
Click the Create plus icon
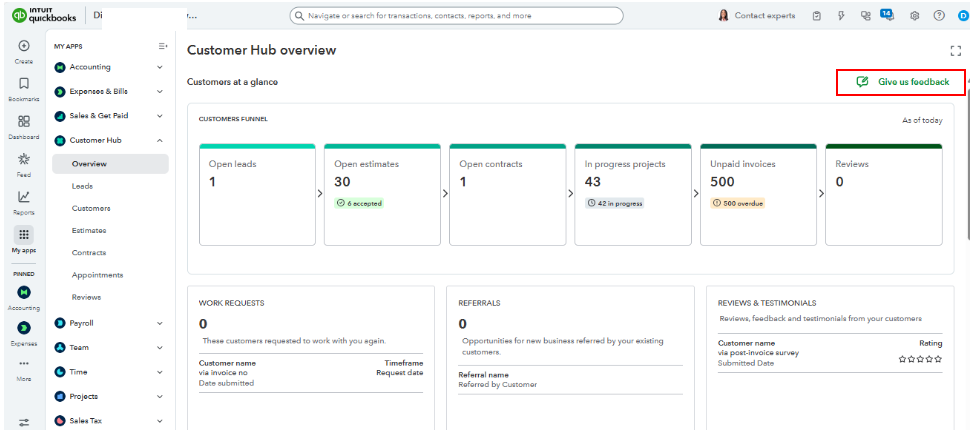click(x=24, y=46)
